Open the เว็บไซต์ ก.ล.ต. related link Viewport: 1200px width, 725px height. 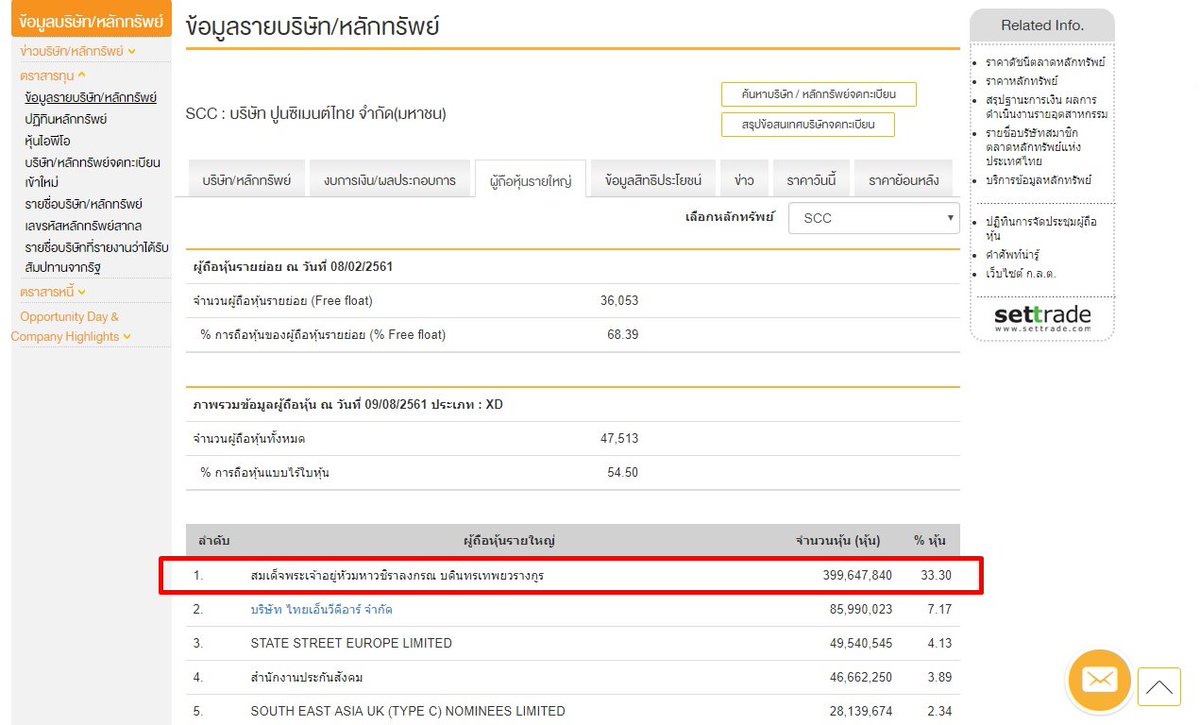click(1020, 273)
